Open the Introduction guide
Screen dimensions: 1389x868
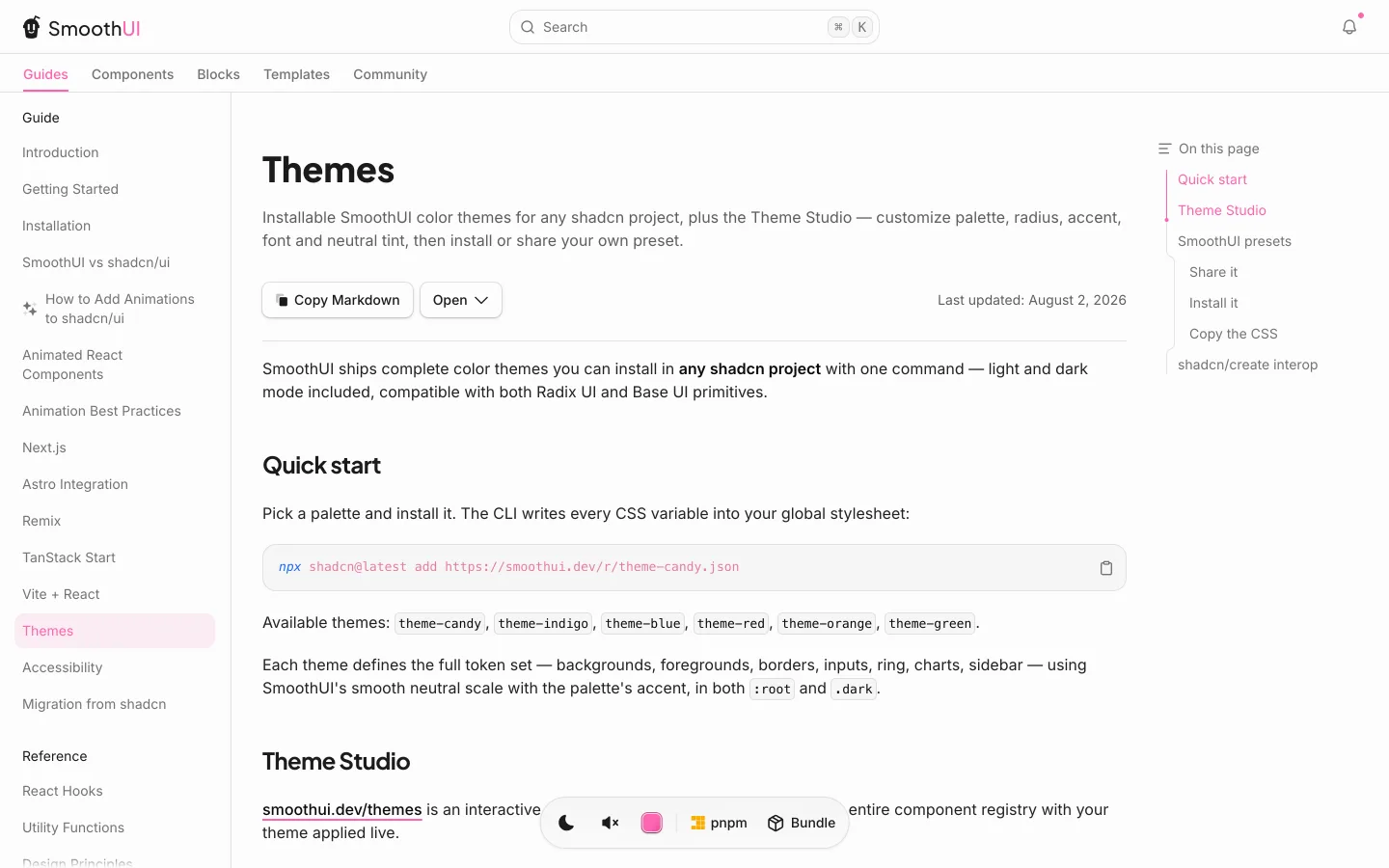tap(115, 152)
